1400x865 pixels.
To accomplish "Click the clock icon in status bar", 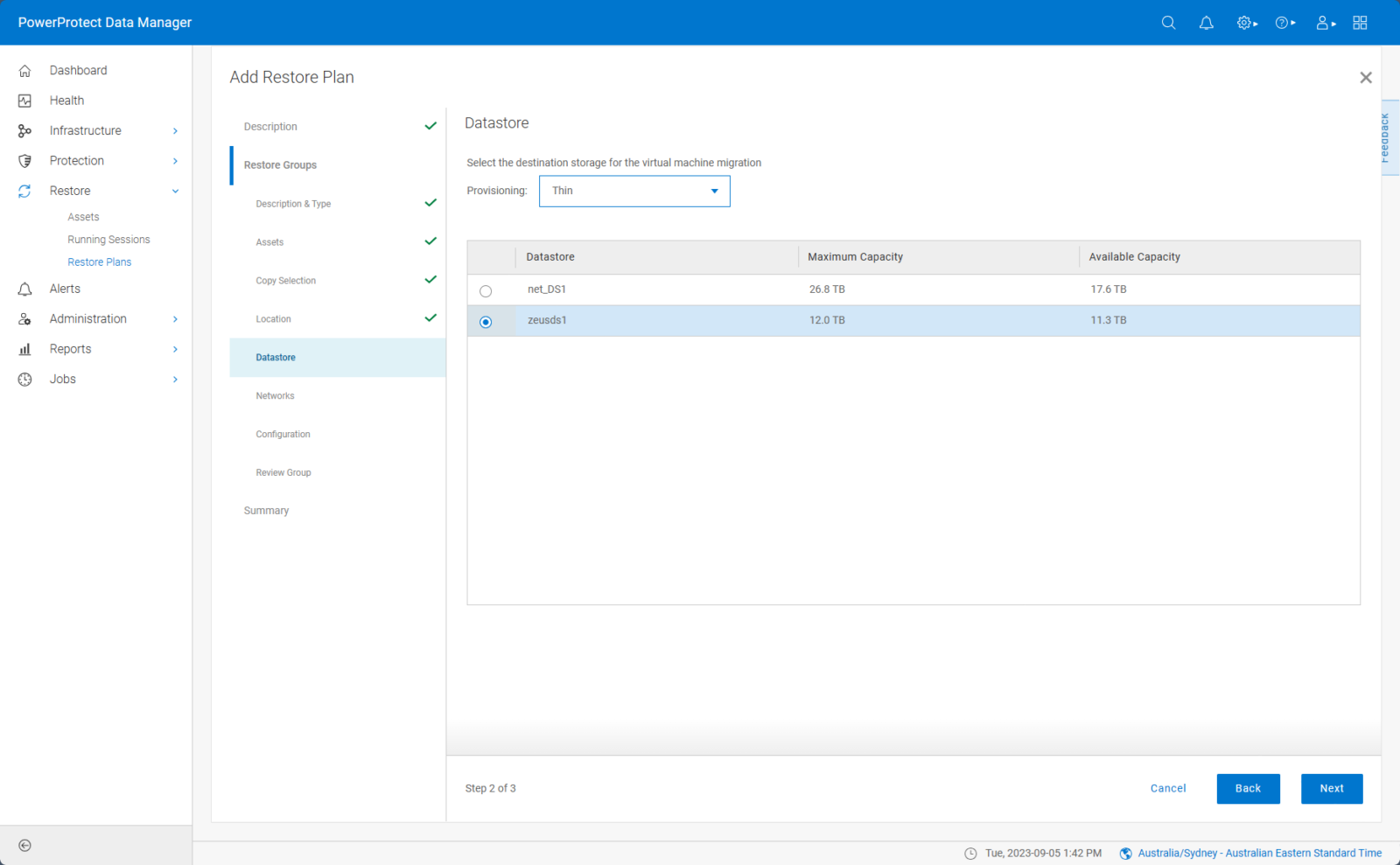I will [971, 853].
